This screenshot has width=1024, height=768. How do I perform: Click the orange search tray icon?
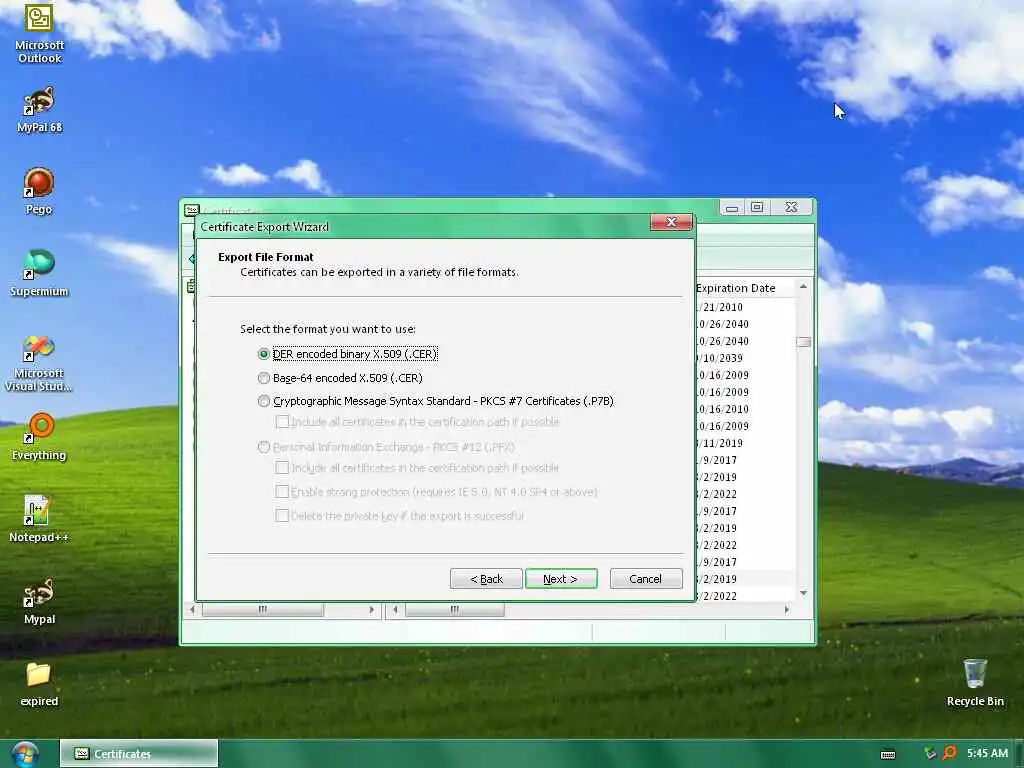pos(950,753)
